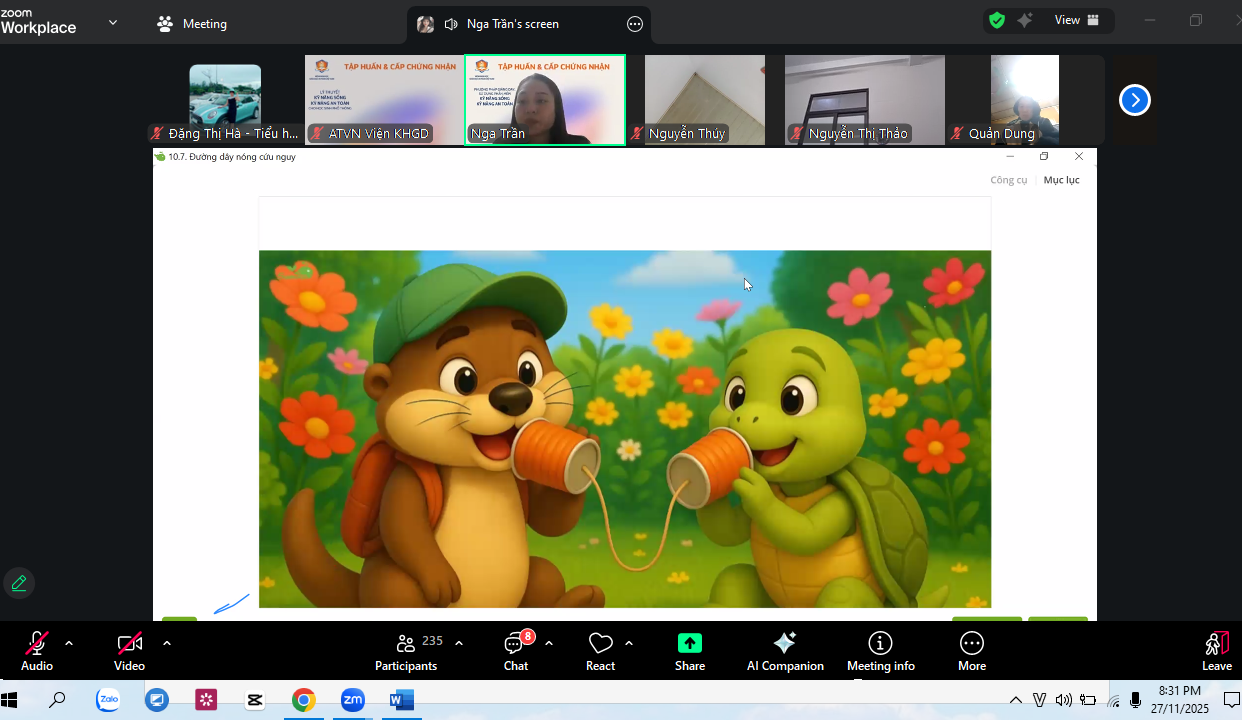Open the More options menu
The image size is (1242, 720).
pos(971,651)
